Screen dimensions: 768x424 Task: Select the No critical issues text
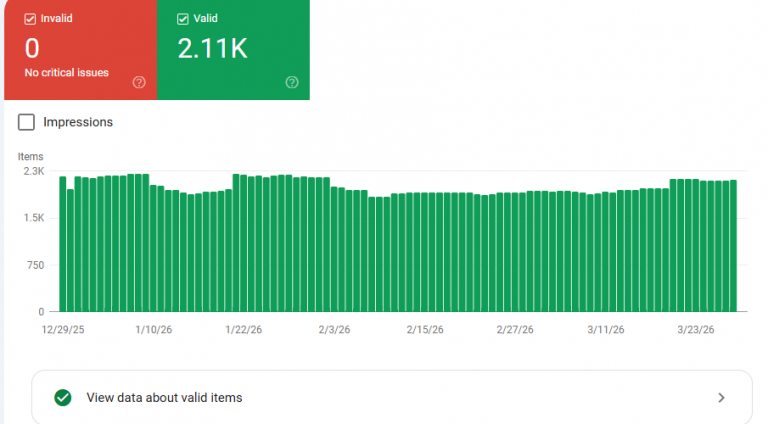pos(67,72)
